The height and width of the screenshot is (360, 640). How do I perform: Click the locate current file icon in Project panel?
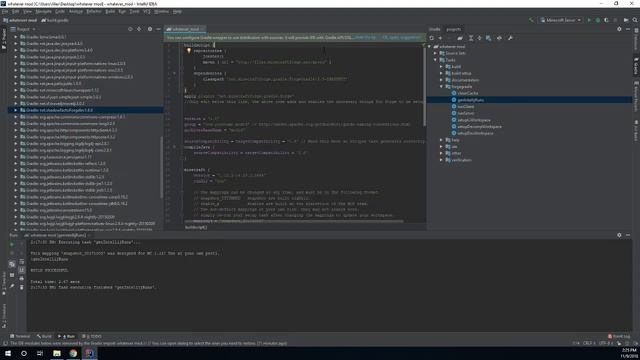130,29
